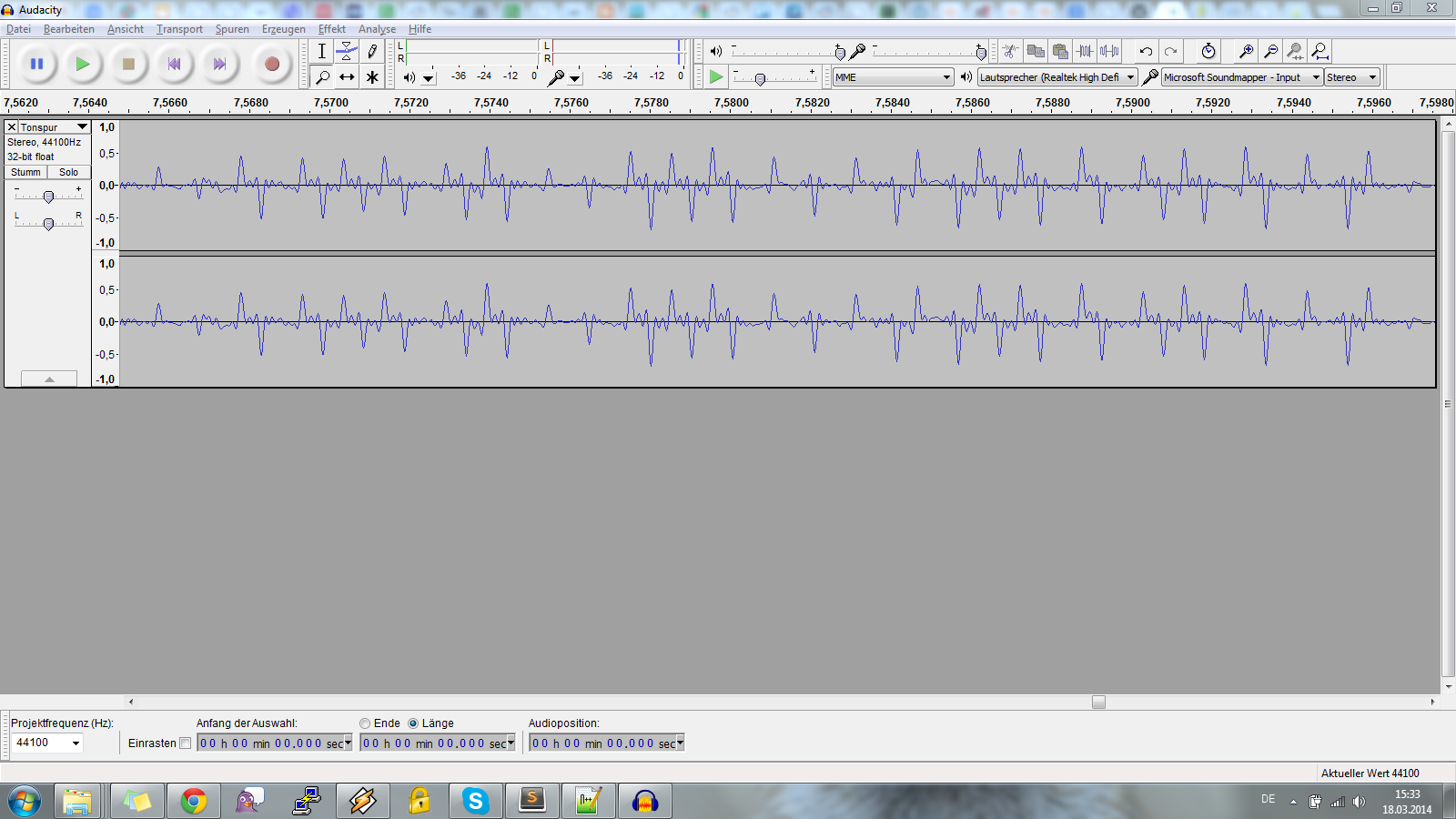
Task: Choose the Time Shift tool
Action: (347, 77)
